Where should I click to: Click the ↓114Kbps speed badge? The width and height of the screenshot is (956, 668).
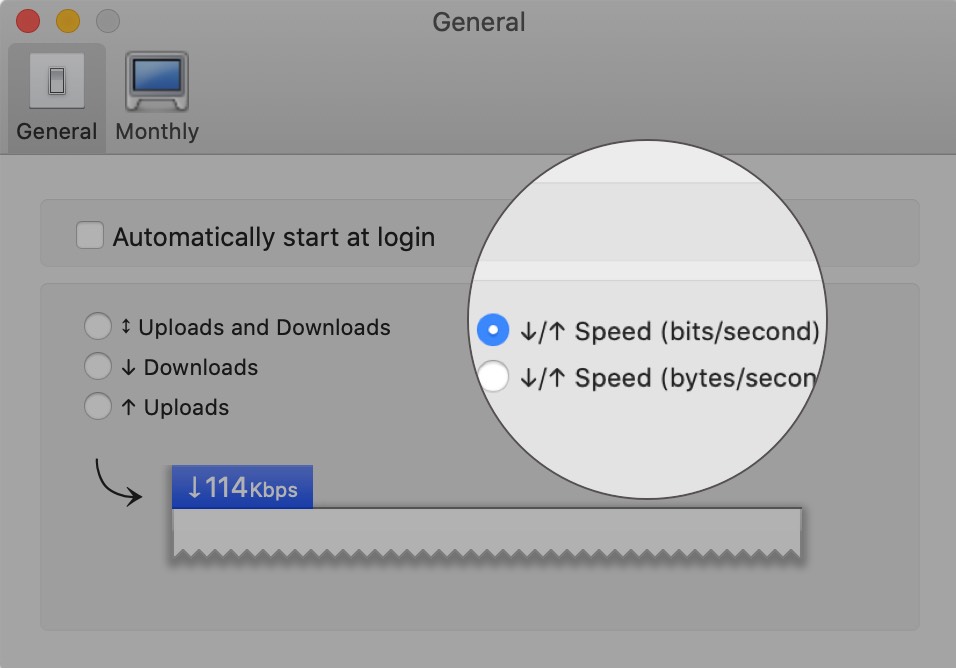tap(241, 485)
